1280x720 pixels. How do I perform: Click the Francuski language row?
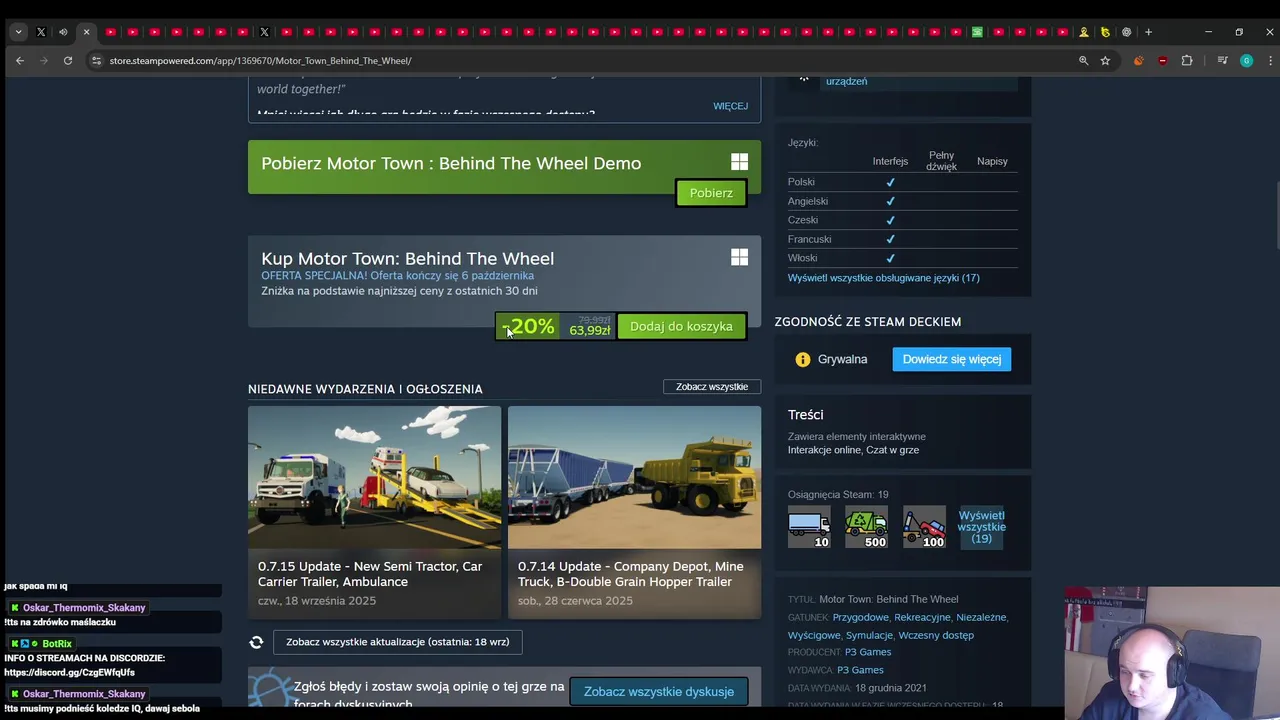pyautogui.click(x=902, y=239)
